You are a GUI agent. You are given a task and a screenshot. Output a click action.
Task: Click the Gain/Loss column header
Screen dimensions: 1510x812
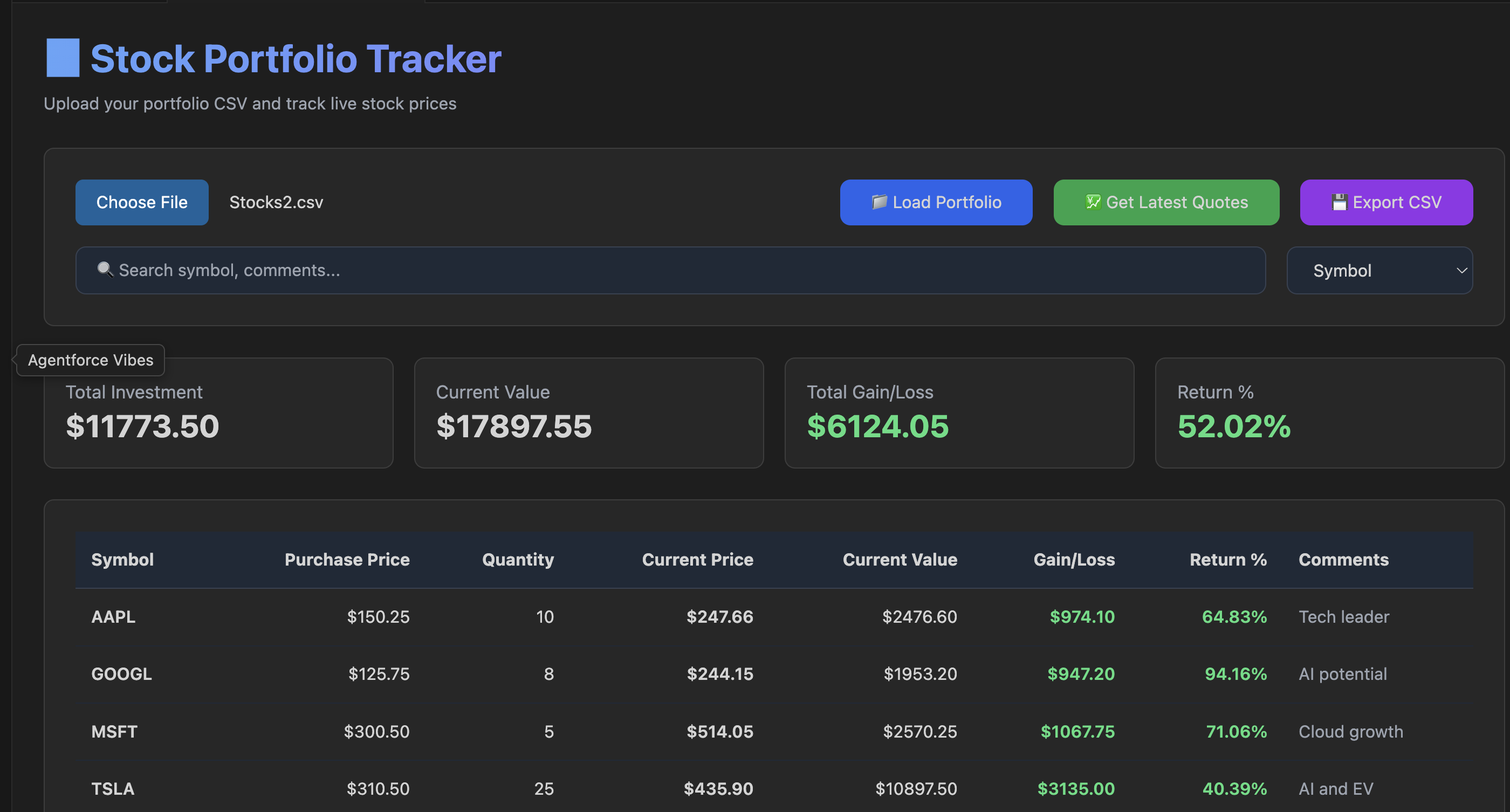coord(1074,560)
